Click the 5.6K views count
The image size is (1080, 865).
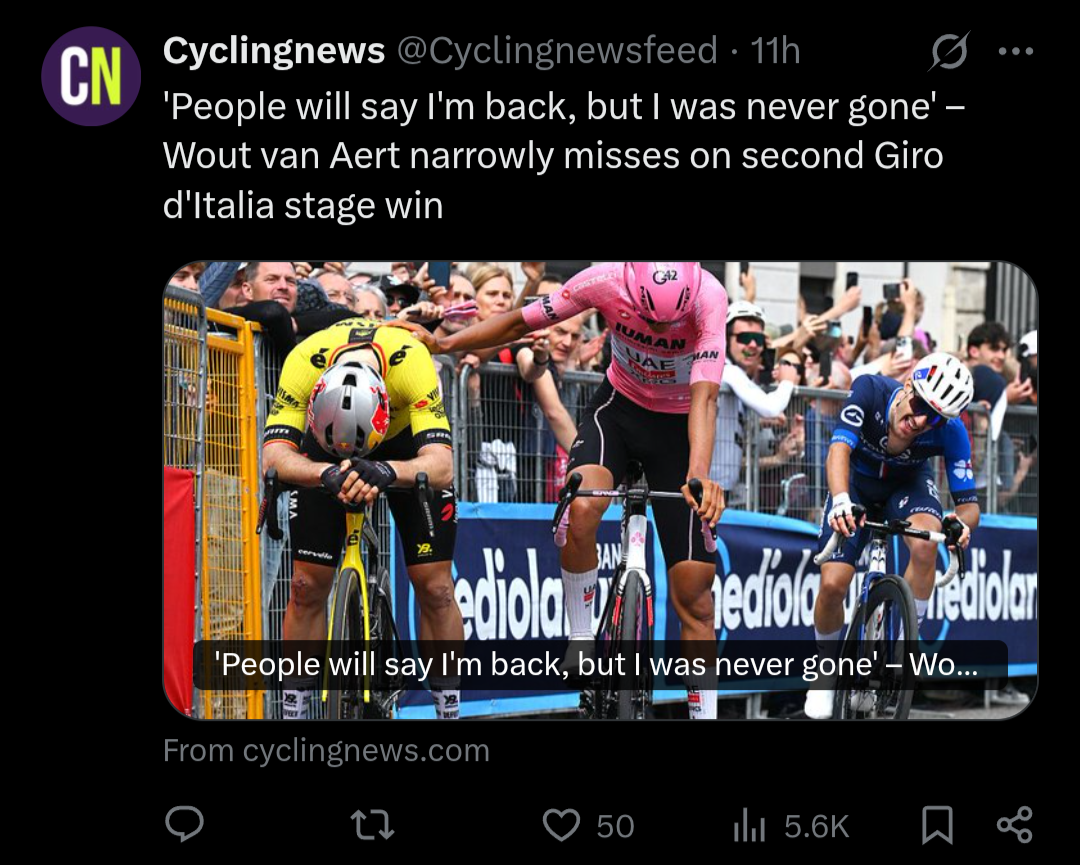pos(816,826)
